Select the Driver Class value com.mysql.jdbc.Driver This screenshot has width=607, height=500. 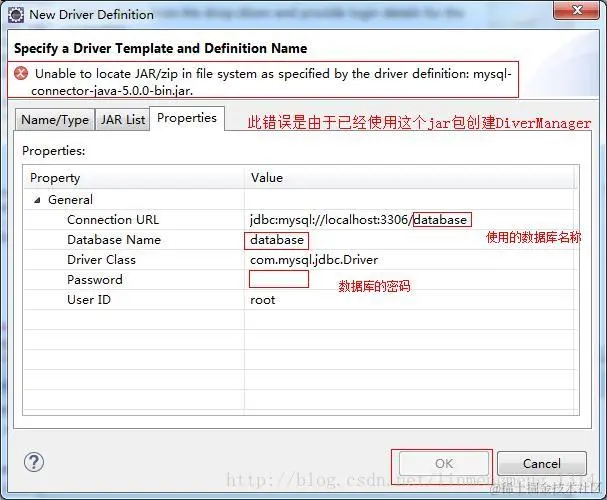[314, 260]
